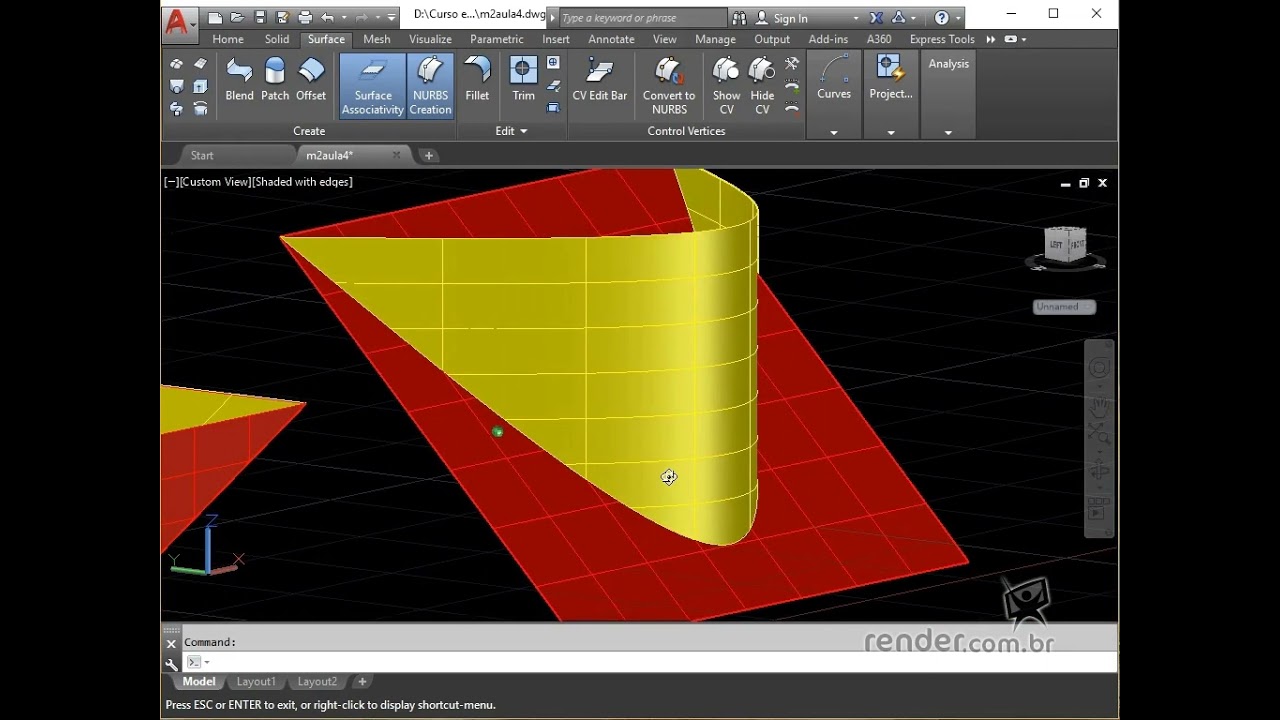Image resolution: width=1280 pixels, height=720 pixels.
Task: Click the Loft surface icon
Action: tap(177, 86)
